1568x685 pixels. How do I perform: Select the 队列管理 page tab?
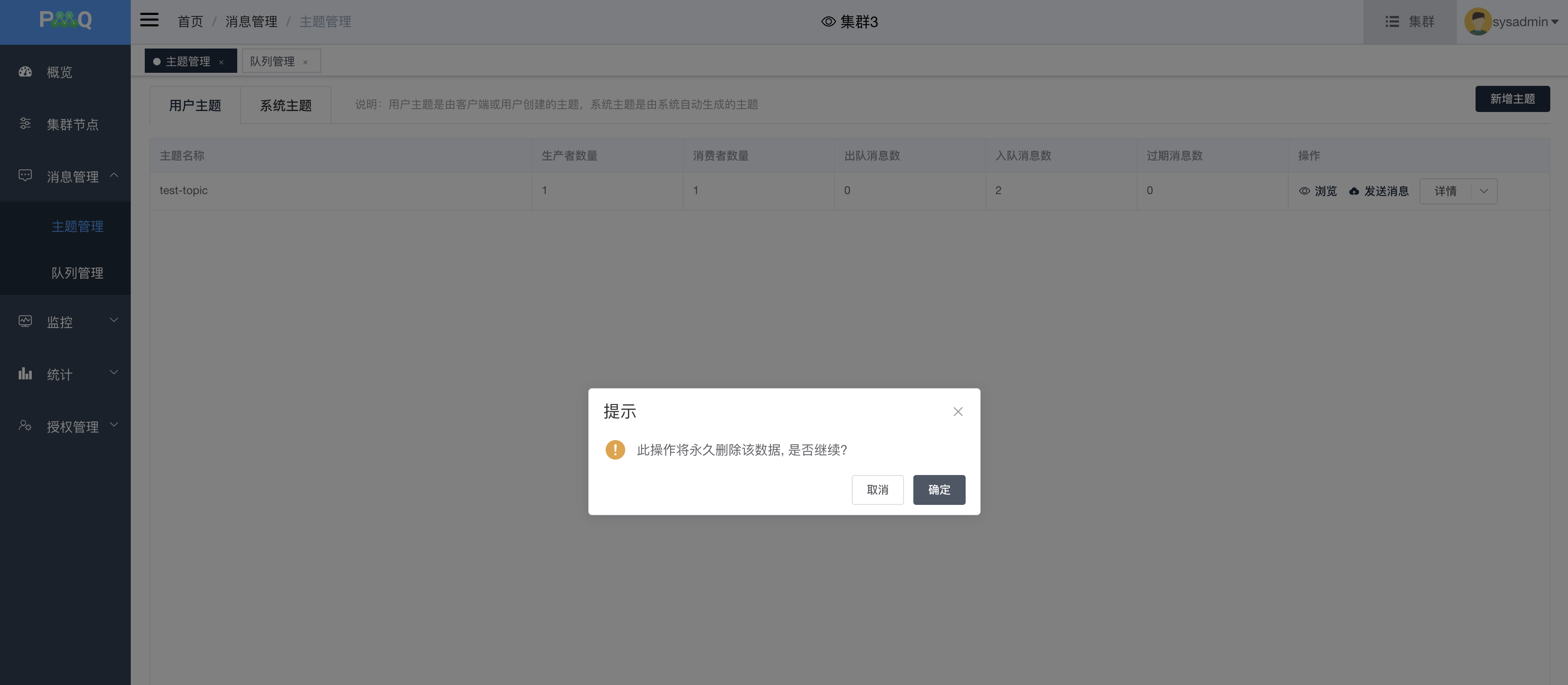[272, 62]
